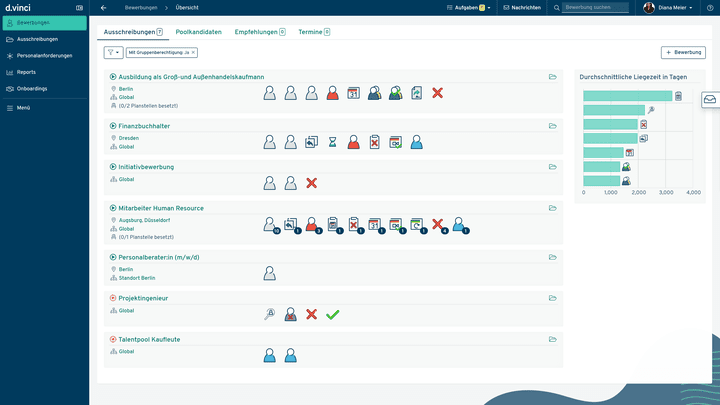720x405 pixels.
Task: Collapse the sidebar with the d.vinci panel toggle
Action: tap(79, 7)
